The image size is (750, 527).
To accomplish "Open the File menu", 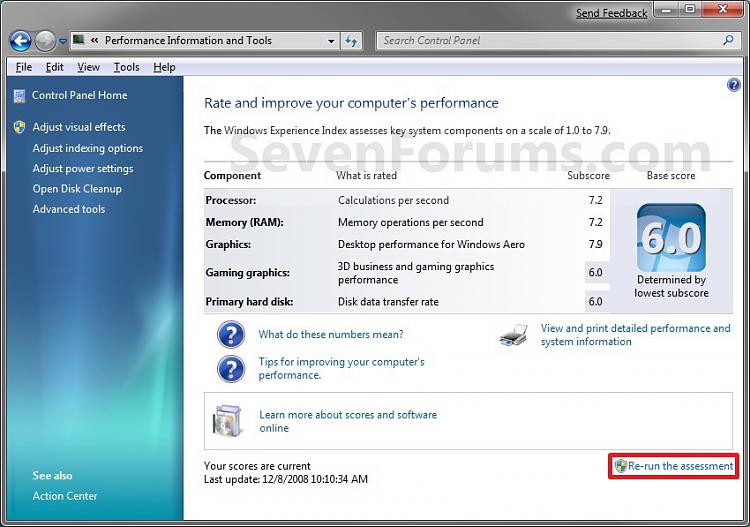I will click(23, 67).
